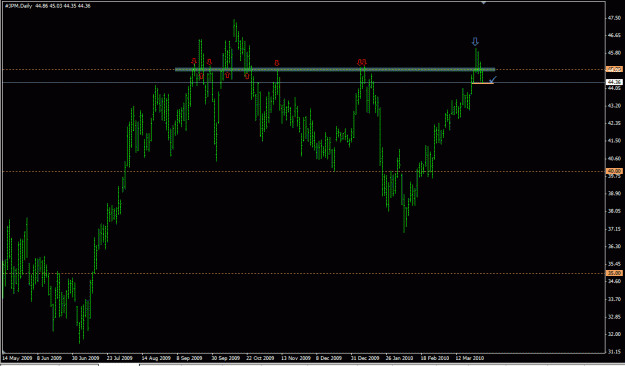
Task: Click the 30 Jun 2009 date label
Action: pos(85,358)
